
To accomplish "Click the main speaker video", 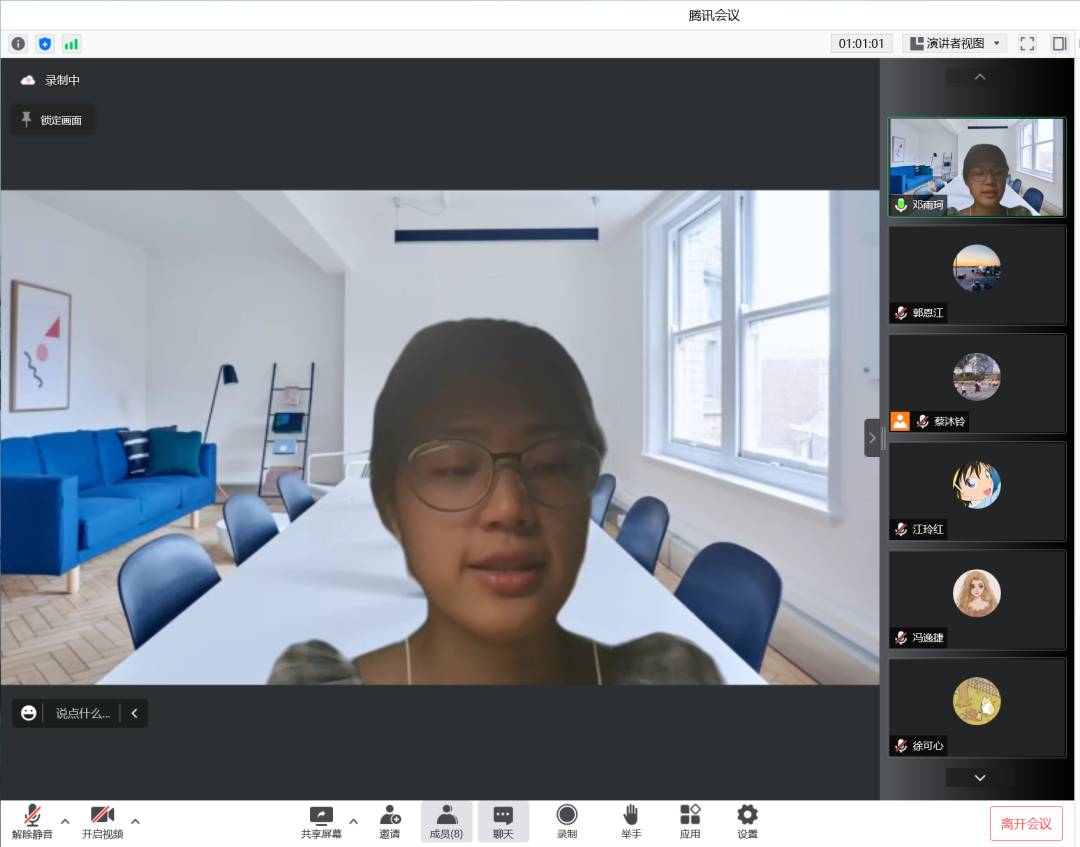I will pyautogui.click(x=439, y=437).
